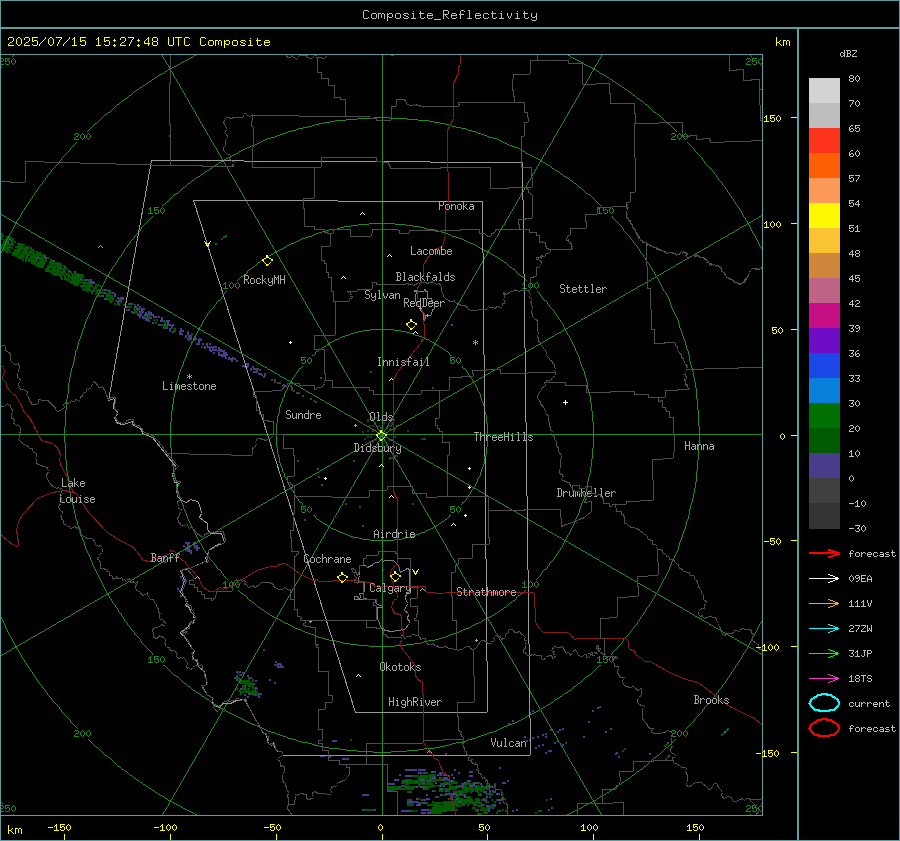The image size is (900, 841).
Task: Click the HighRiver label
Action: [x=415, y=702]
